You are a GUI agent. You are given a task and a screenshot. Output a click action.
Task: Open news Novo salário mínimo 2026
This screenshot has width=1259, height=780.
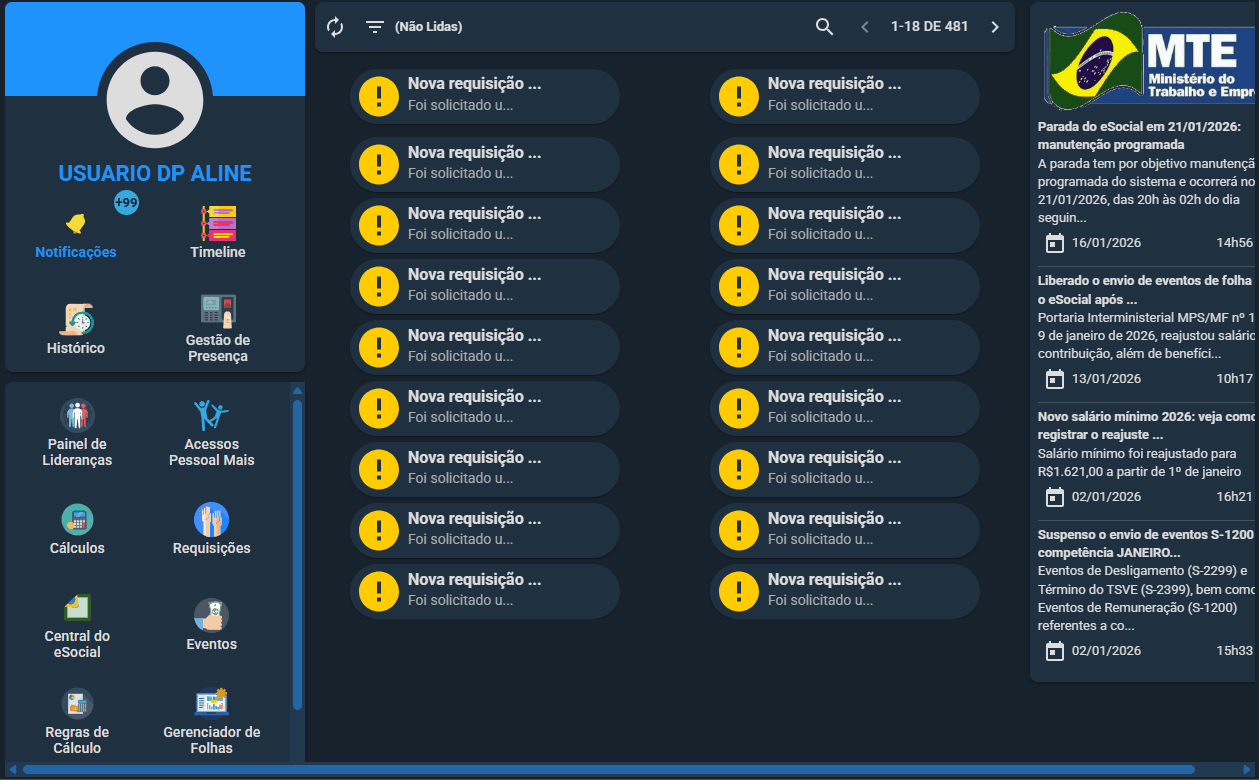pyautogui.click(x=1145, y=426)
